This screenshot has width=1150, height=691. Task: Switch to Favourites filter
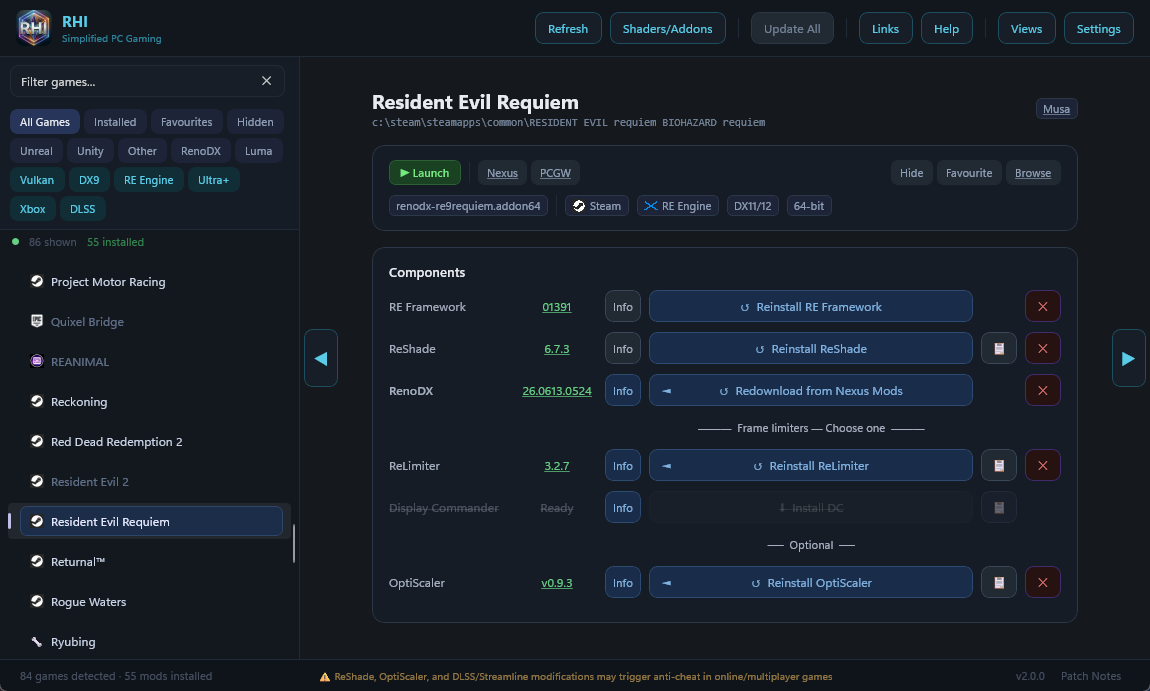pos(186,122)
